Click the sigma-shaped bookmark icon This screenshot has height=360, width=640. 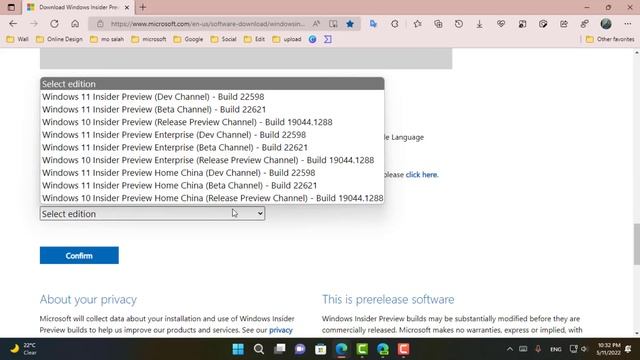click(x=328, y=39)
